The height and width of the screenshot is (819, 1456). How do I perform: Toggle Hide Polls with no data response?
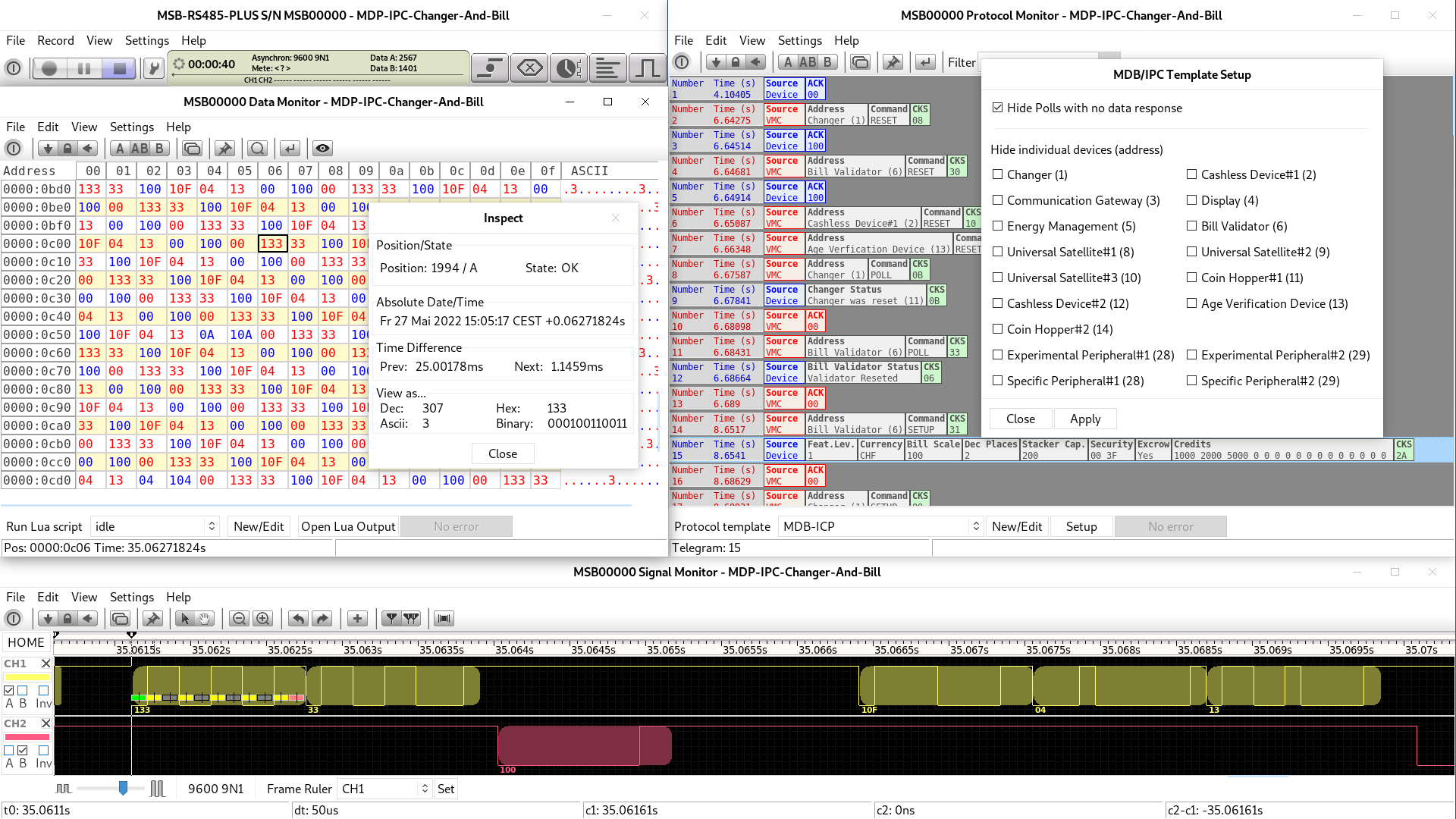[997, 108]
